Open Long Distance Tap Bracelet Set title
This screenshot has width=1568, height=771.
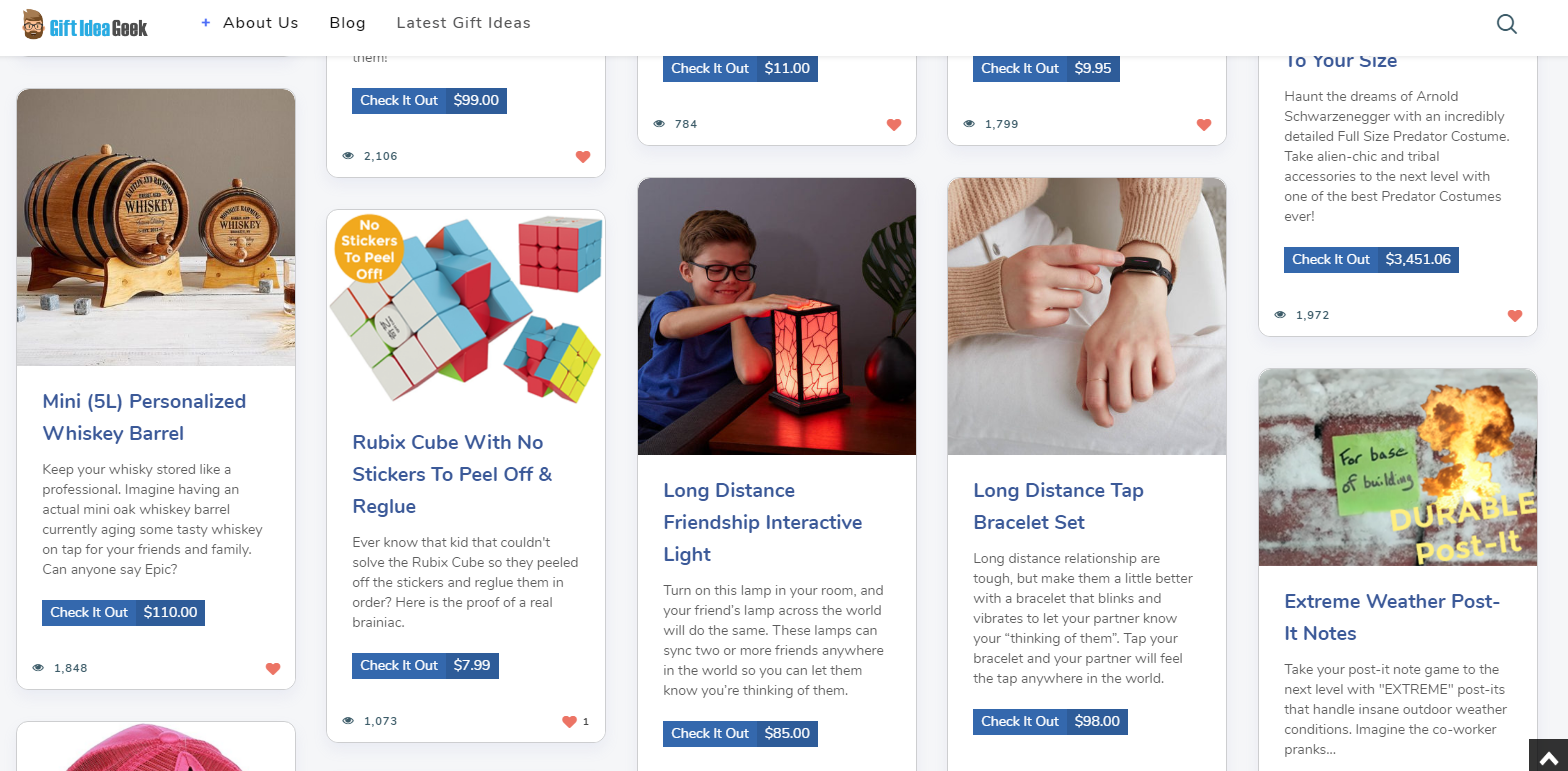coord(1058,506)
